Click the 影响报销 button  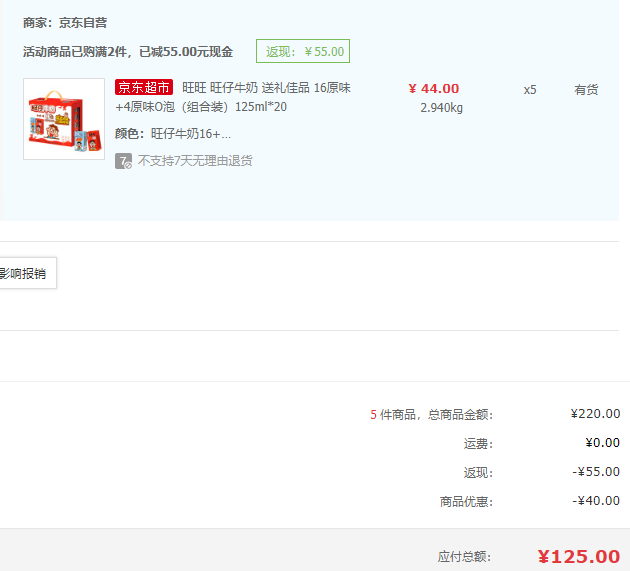pyautogui.click(x=27, y=273)
